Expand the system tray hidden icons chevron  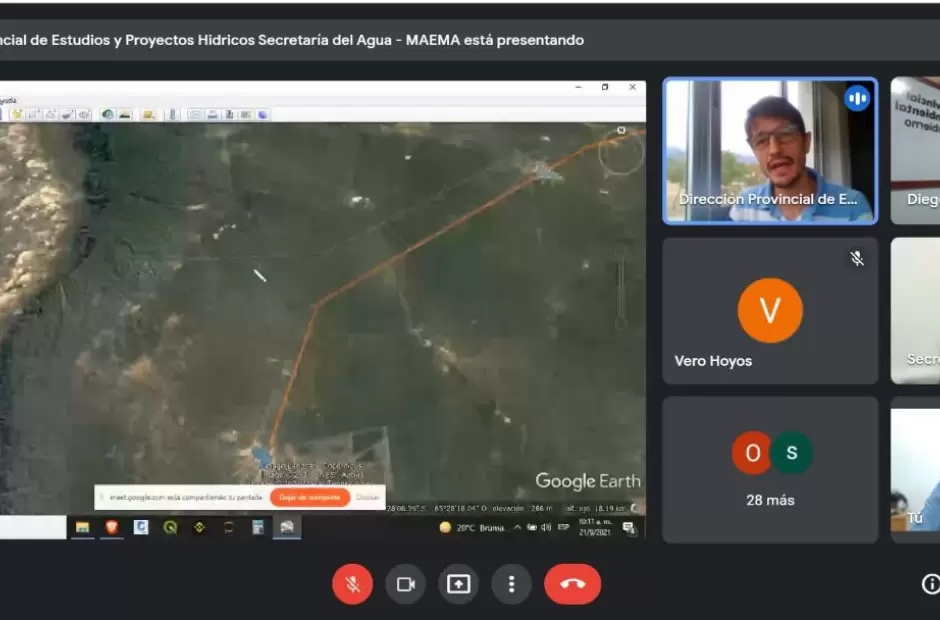pyautogui.click(x=518, y=527)
